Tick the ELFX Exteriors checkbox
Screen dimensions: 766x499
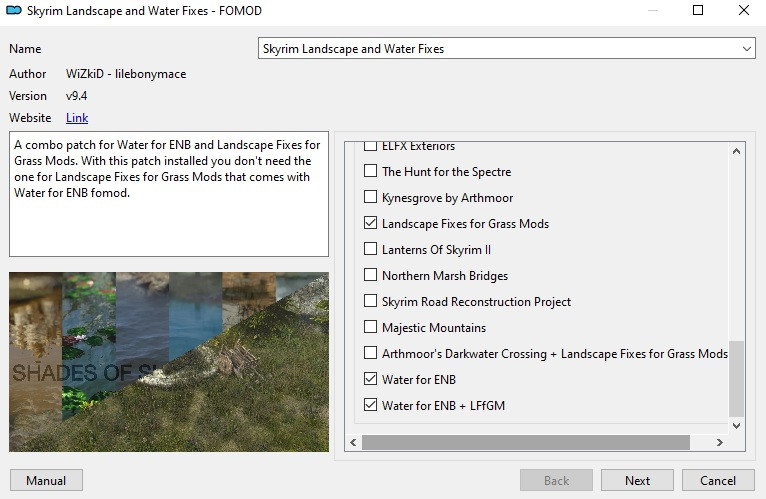click(370, 146)
